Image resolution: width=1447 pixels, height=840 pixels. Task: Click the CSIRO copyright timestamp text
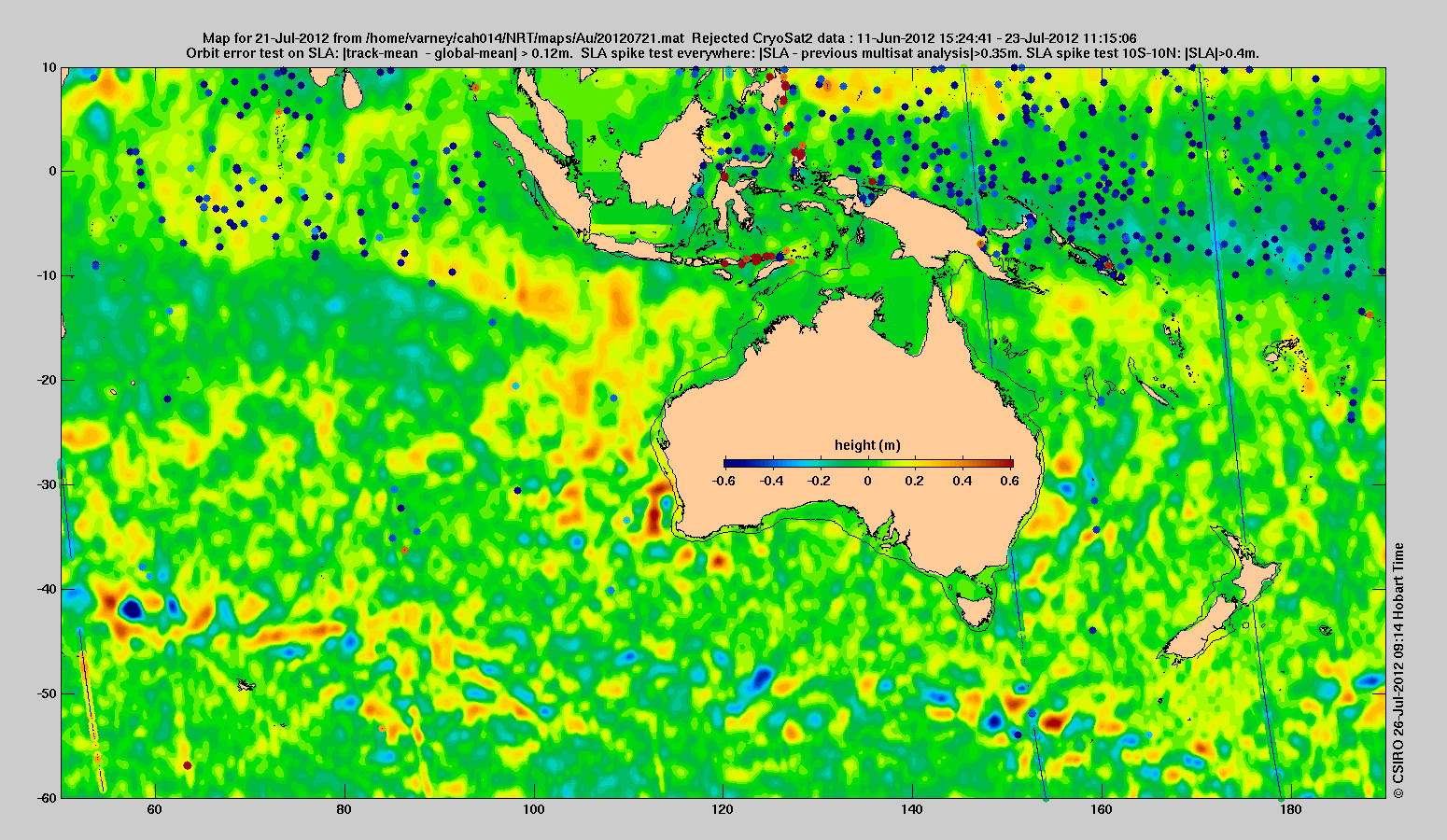pos(1398,670)
